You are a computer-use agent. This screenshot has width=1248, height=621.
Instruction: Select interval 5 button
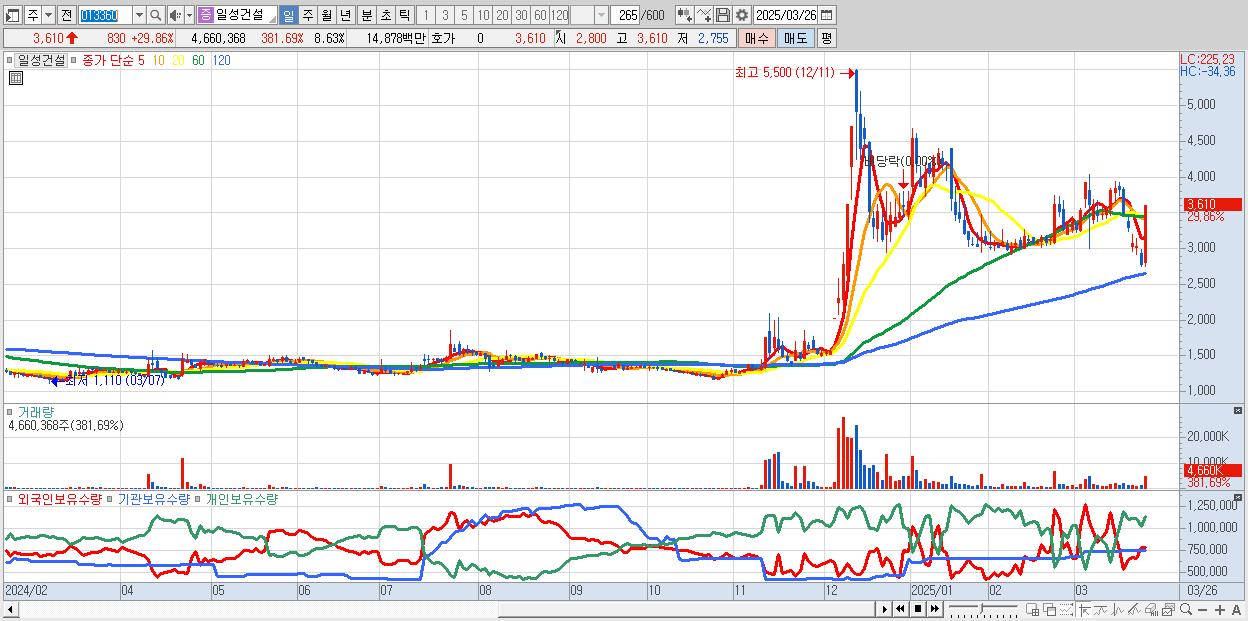point(464,15)
